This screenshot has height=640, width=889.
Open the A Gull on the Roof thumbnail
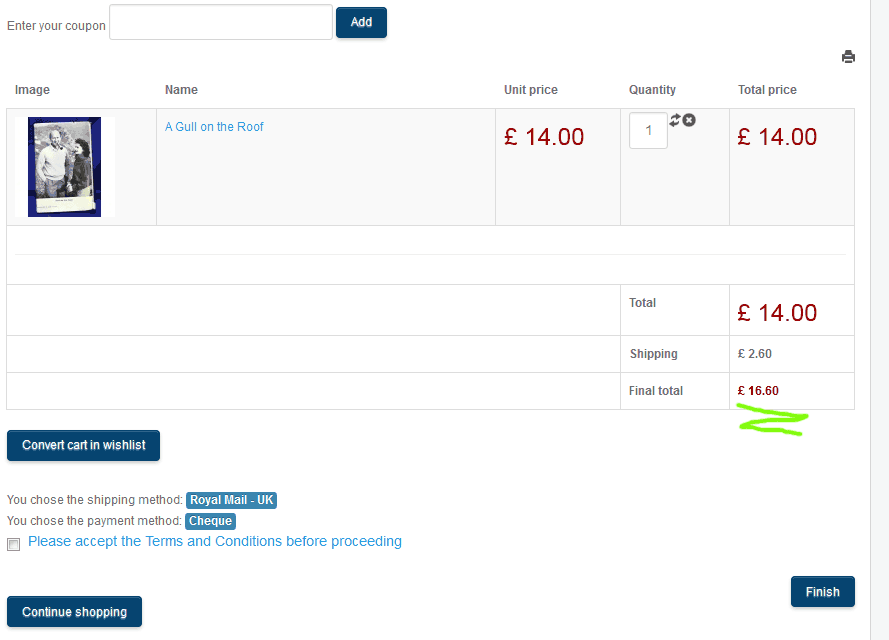coord(65,167)
